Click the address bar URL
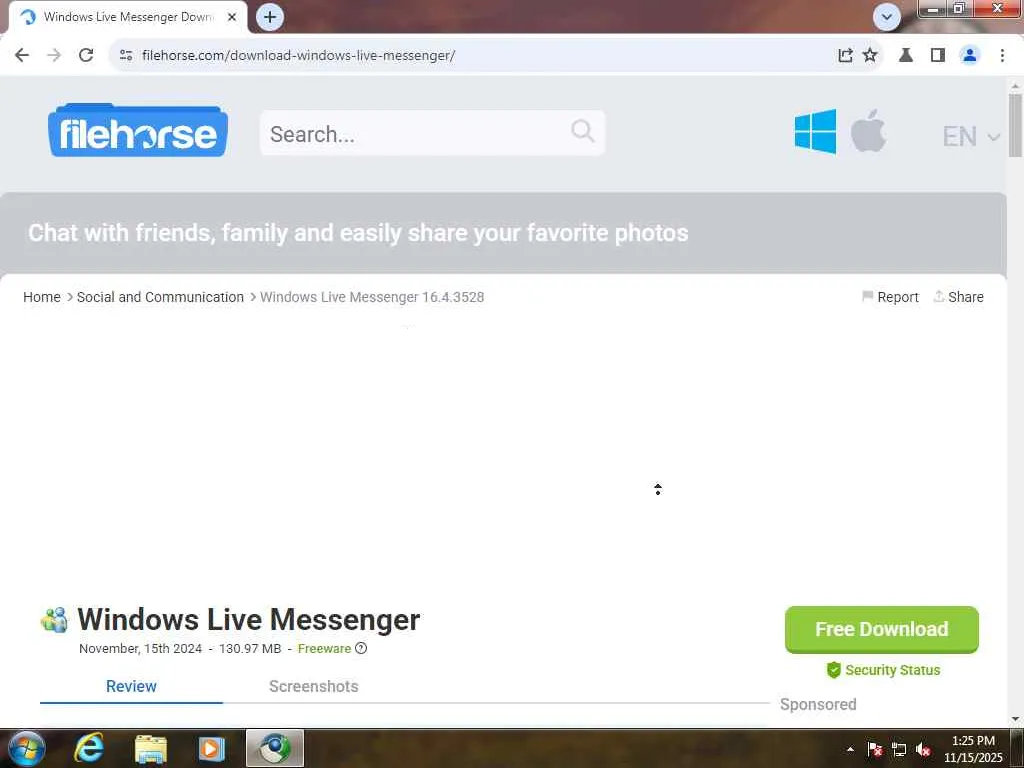Screen dimensions: 1024x768 298,56
